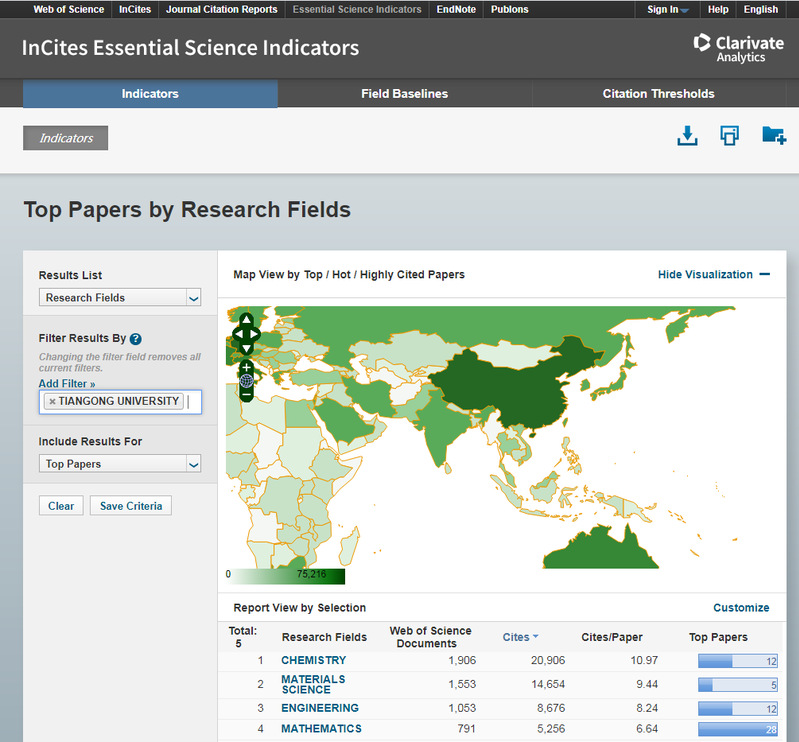Viewport: 799px width, 742px height.
Task: Click Materials Science top papers bar showing 5
Action: click(737, 685)
